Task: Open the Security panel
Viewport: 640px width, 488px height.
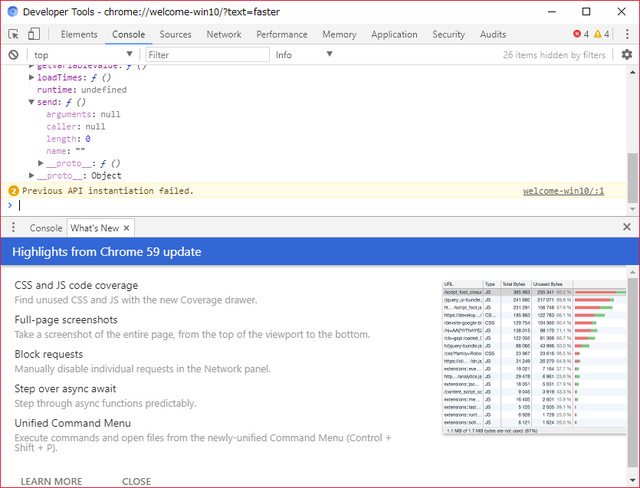Action: click(x=449, y=34)
